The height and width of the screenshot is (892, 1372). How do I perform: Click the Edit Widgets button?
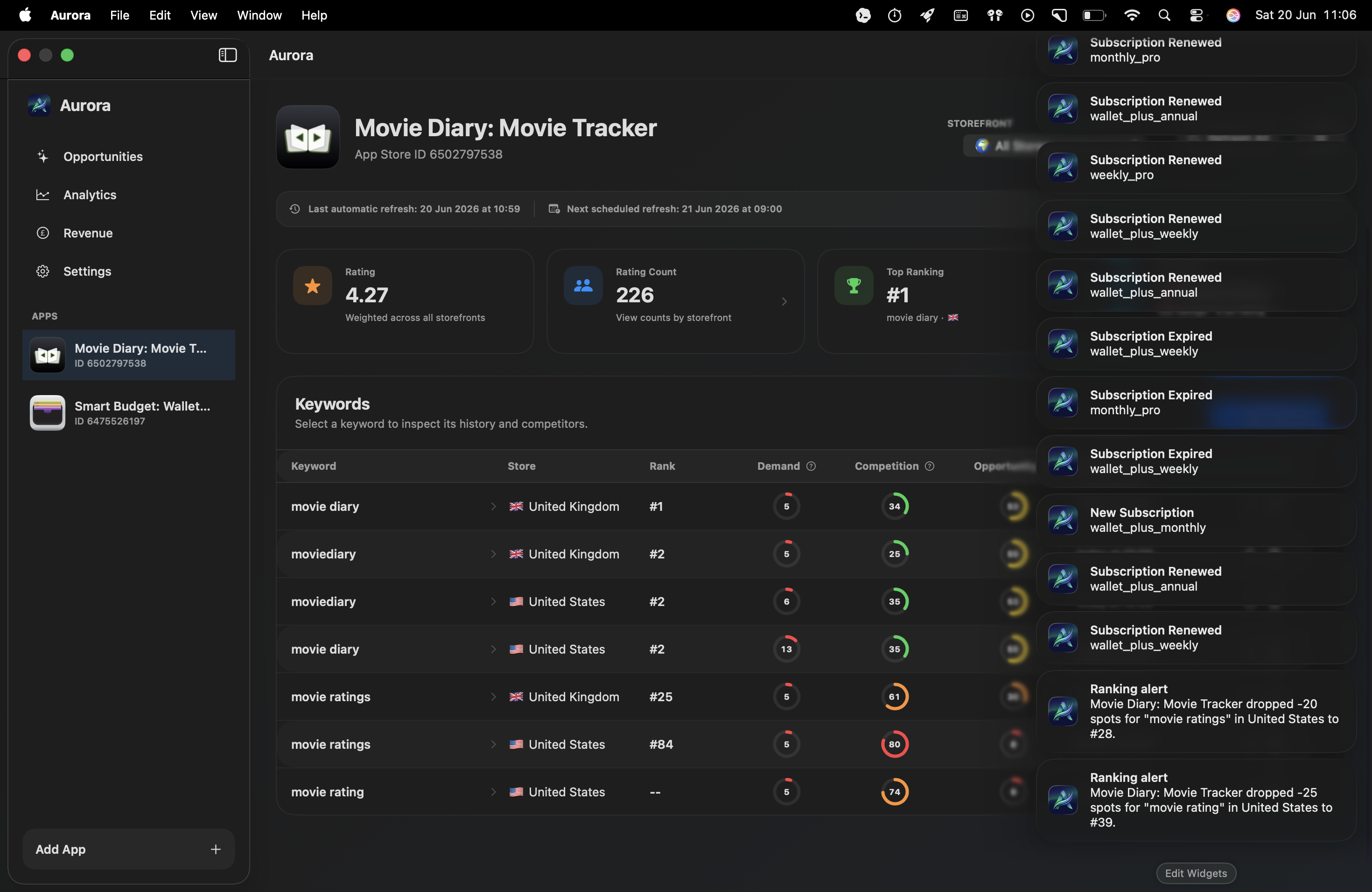pos(1196,873)
